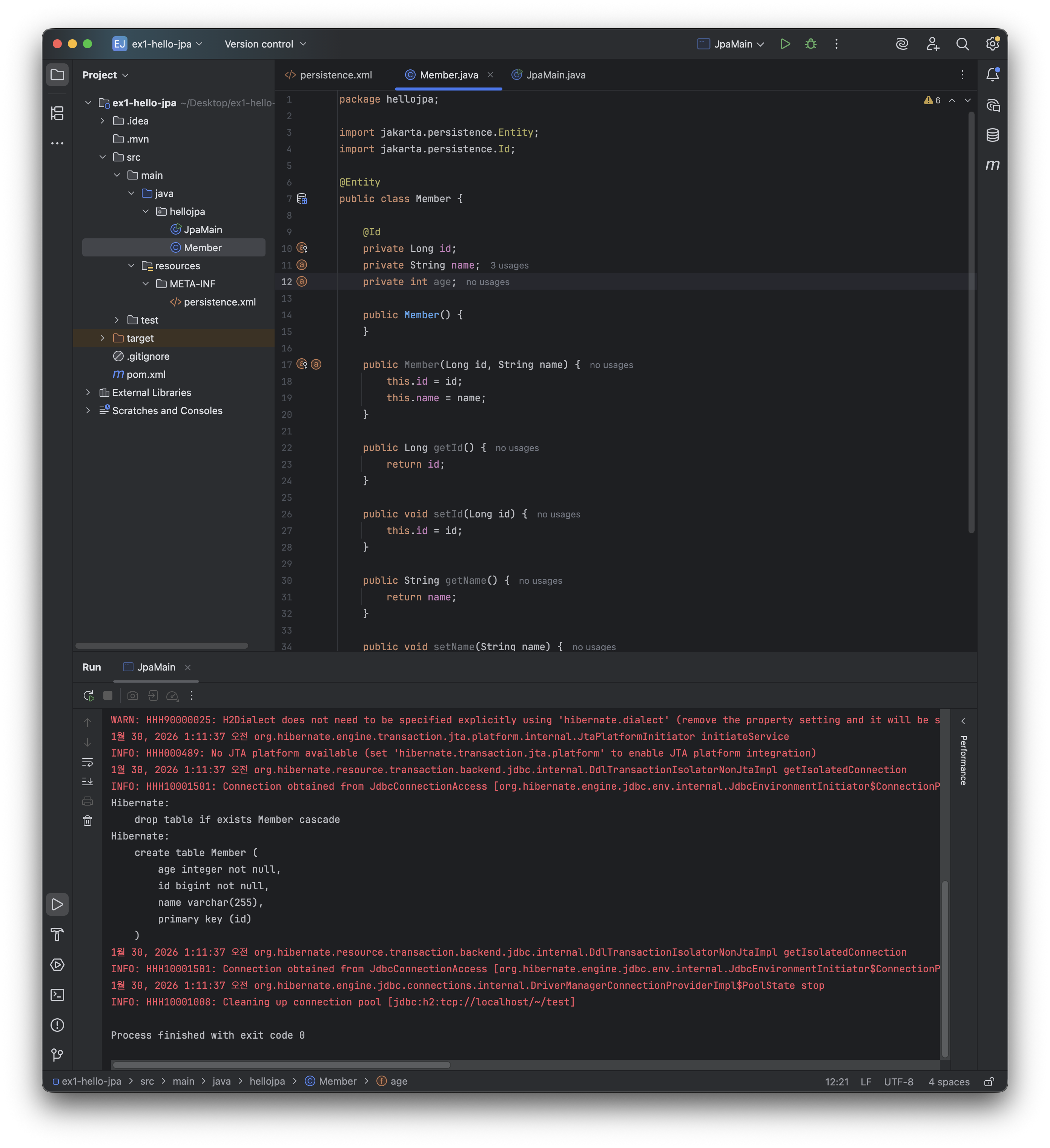Click the Rerun JpaMain icon in Run panel
Screen dimensions: 1050x1148
coord(88,695)
